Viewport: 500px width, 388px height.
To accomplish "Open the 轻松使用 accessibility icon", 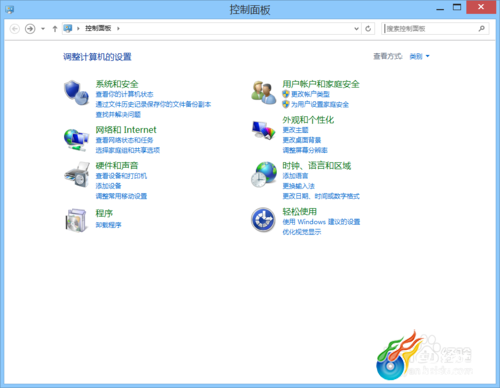I will pos(263,220).
